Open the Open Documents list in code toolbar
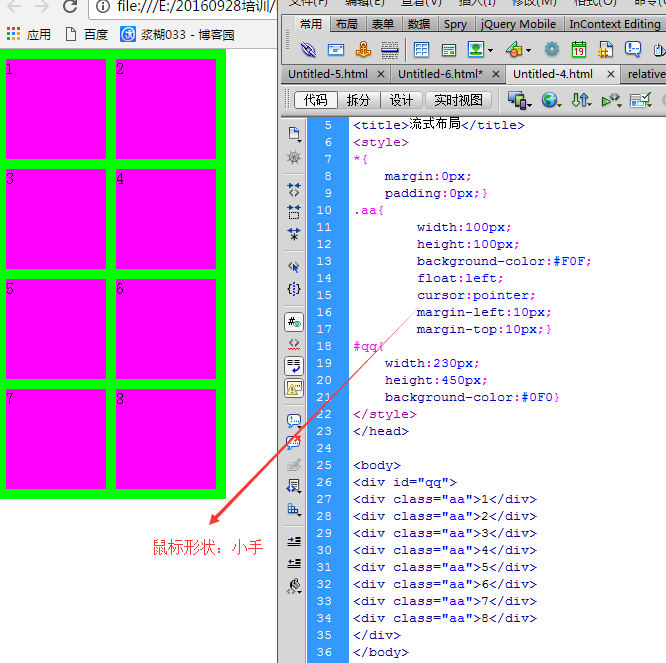This screenshot has width=666, height=663. pyautogui.click(x=293, y=134)
